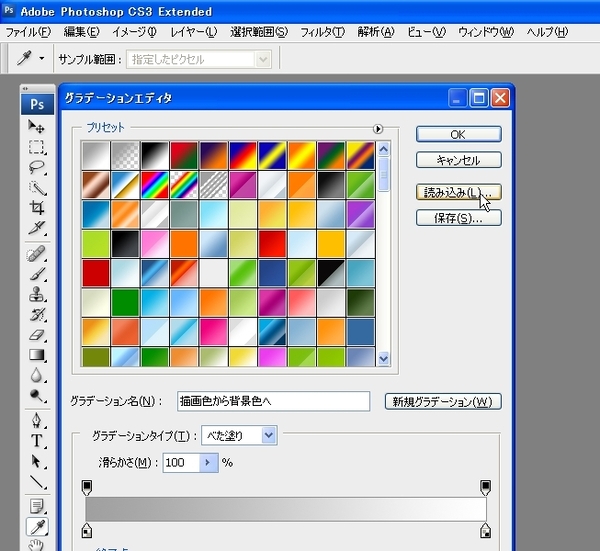
Task: Select the Horizontal Type tool
Action: (x=37, y=441)
